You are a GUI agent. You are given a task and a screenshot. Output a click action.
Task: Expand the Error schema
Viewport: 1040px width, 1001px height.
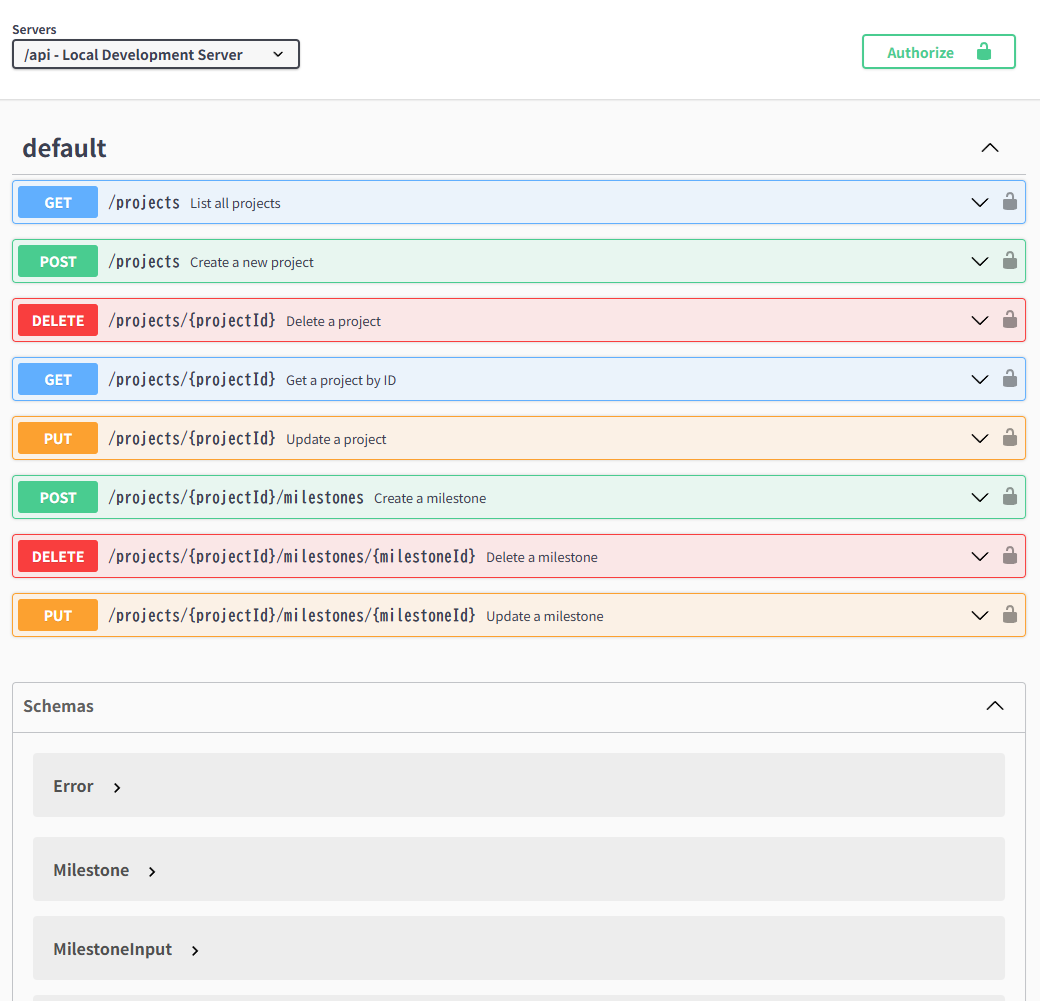(x=117, y=787)
